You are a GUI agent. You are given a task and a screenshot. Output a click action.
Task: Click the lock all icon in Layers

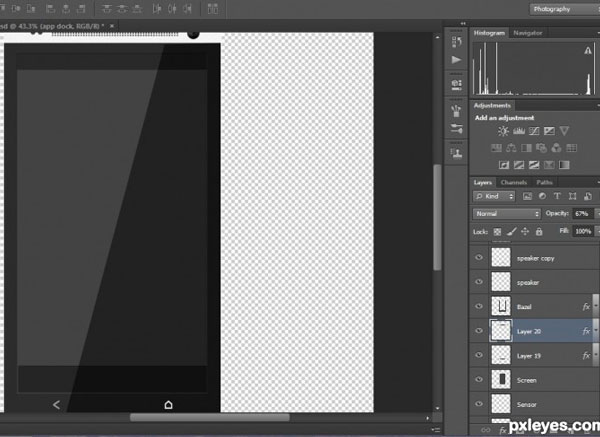(x=538, y=231)
